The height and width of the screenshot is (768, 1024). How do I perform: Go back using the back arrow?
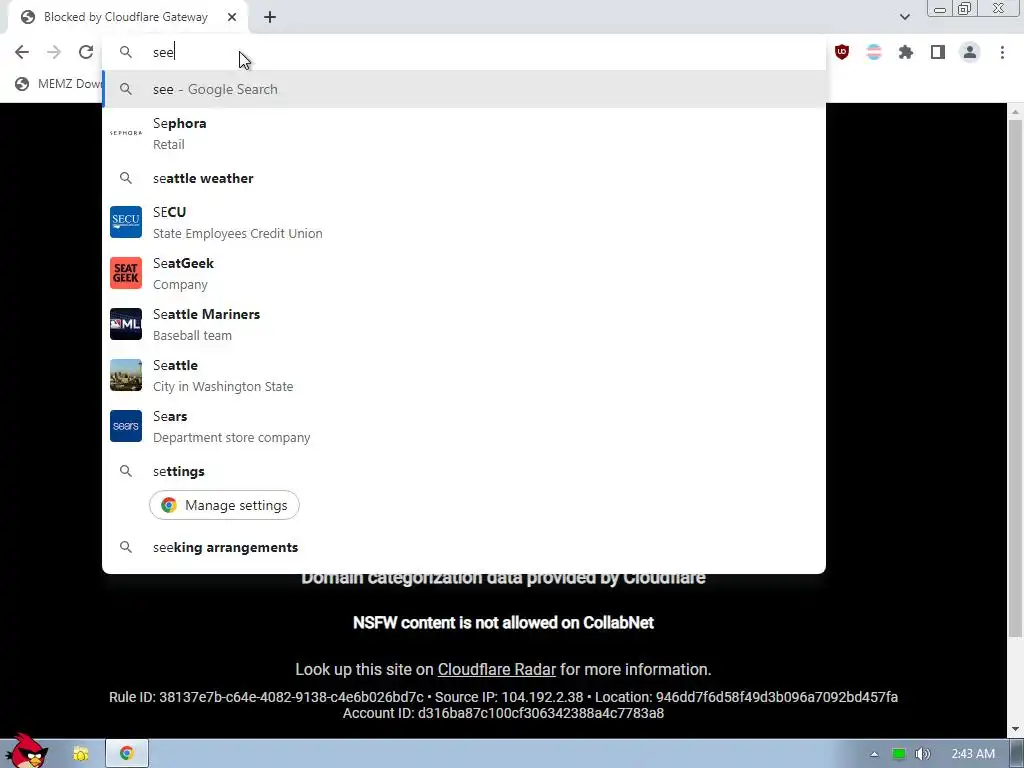click(22, 52)
